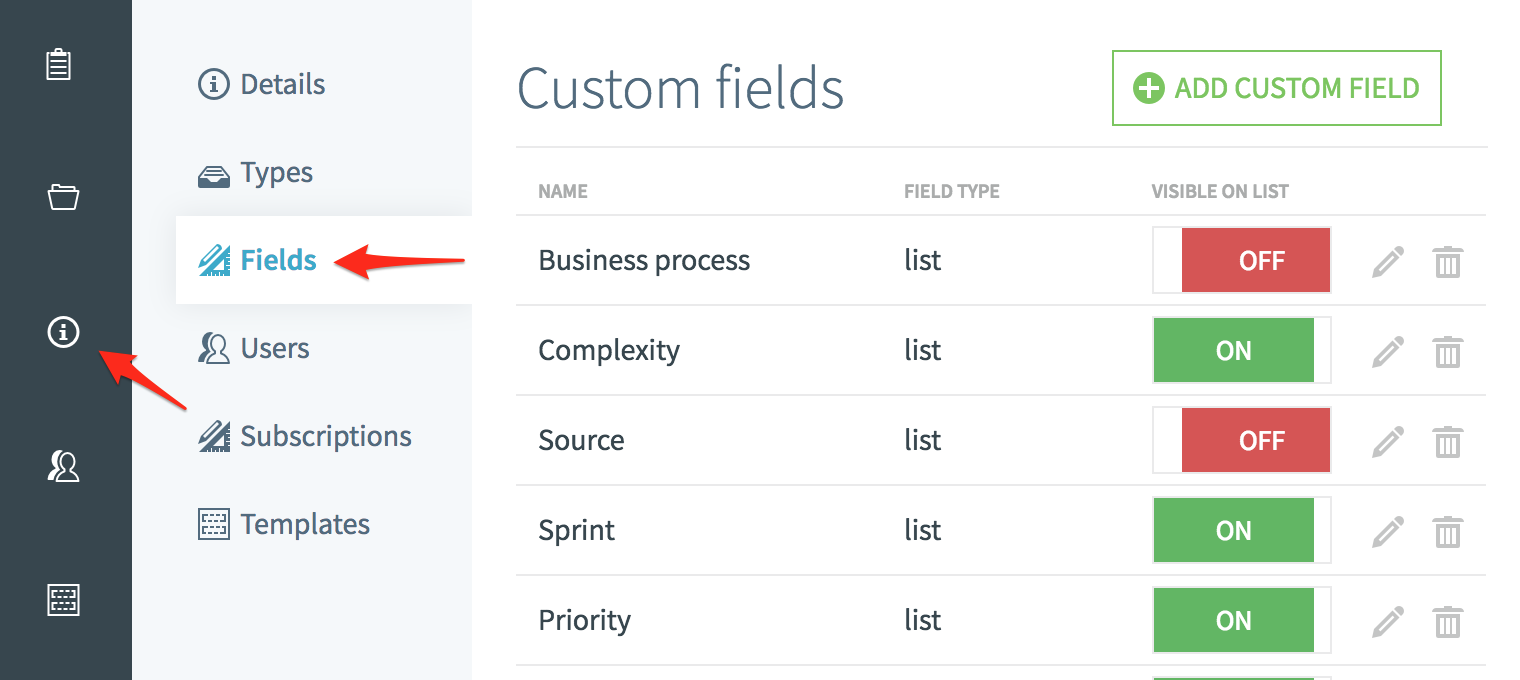The height and width of the screenshot is (680, 1520).
Task: Edit the Complexity field with pencil
Action: (1387, 352)
